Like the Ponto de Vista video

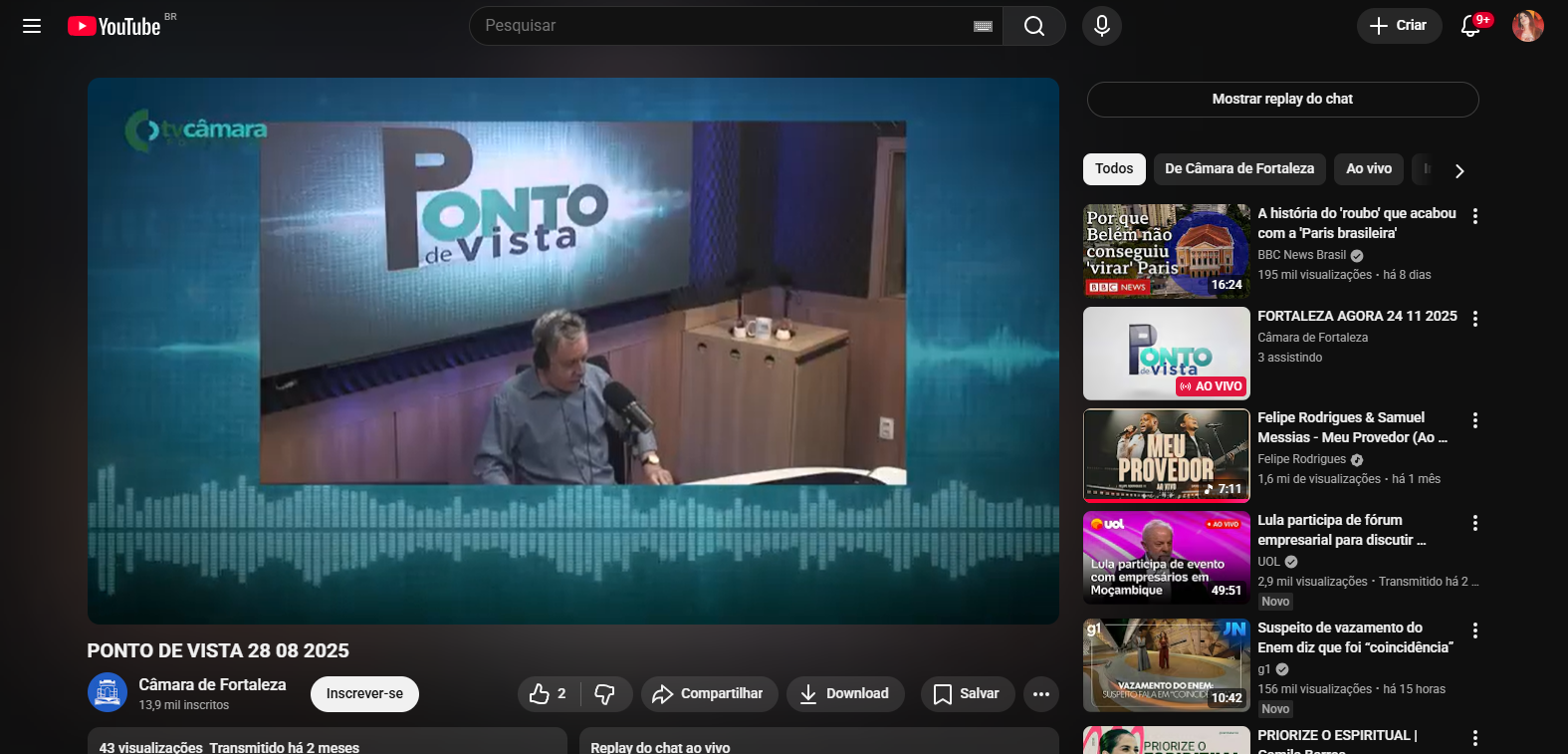[x=548, y=694]
